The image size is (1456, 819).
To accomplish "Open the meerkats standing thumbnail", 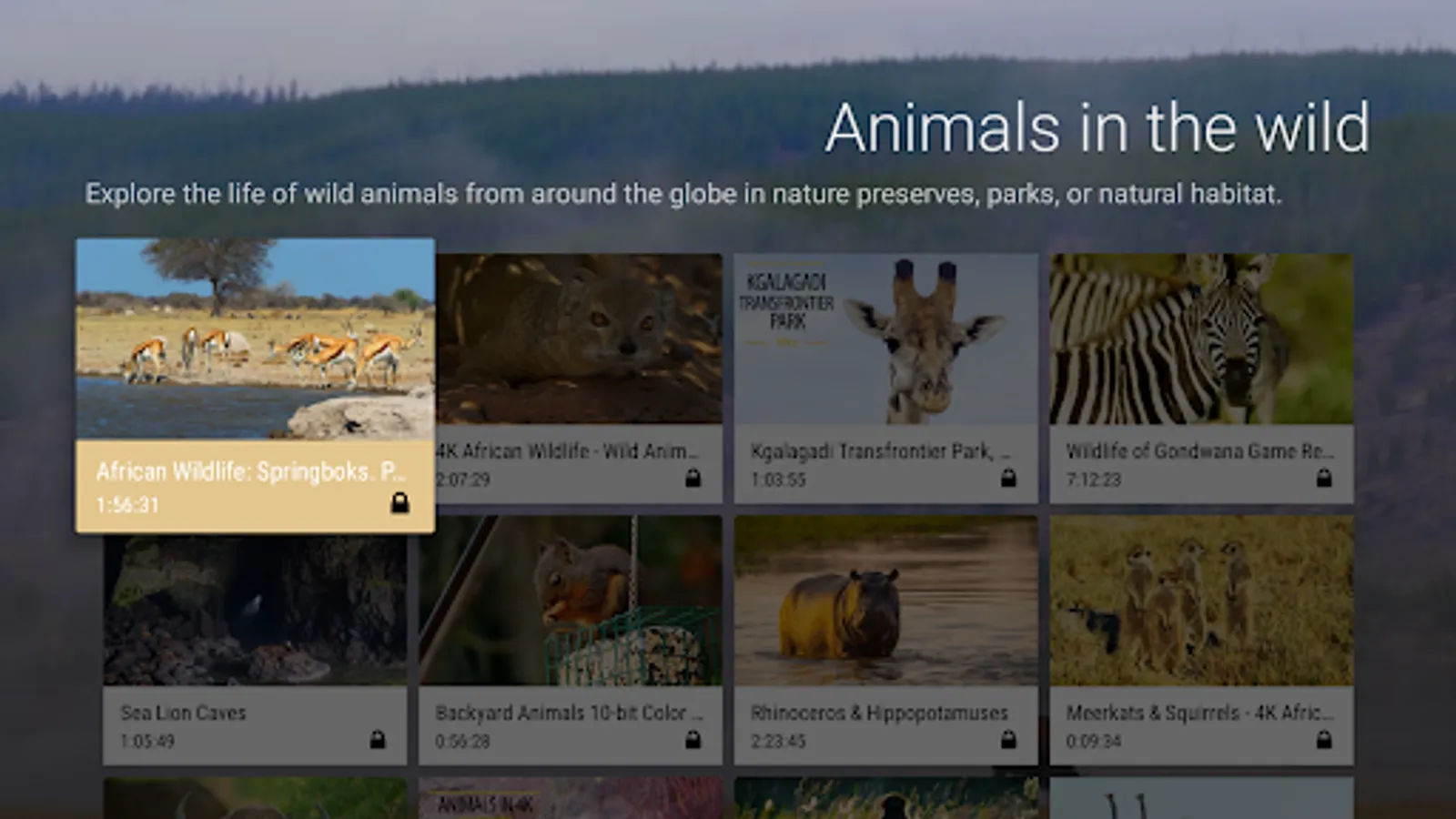I will (x=1201, y=601).
